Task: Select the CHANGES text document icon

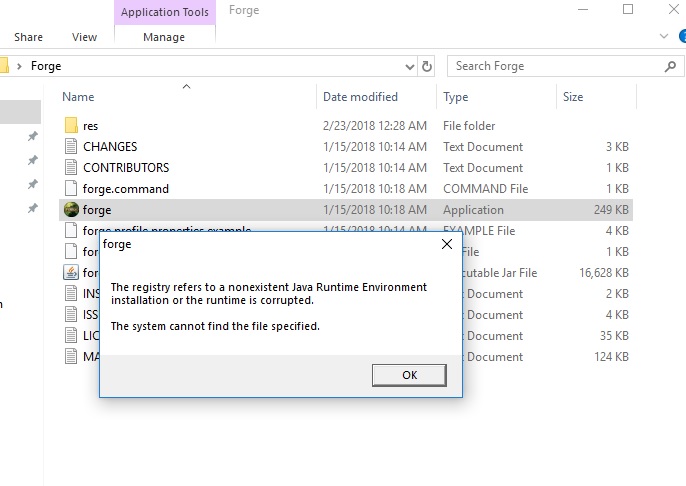Action: (x=71, y=147)
